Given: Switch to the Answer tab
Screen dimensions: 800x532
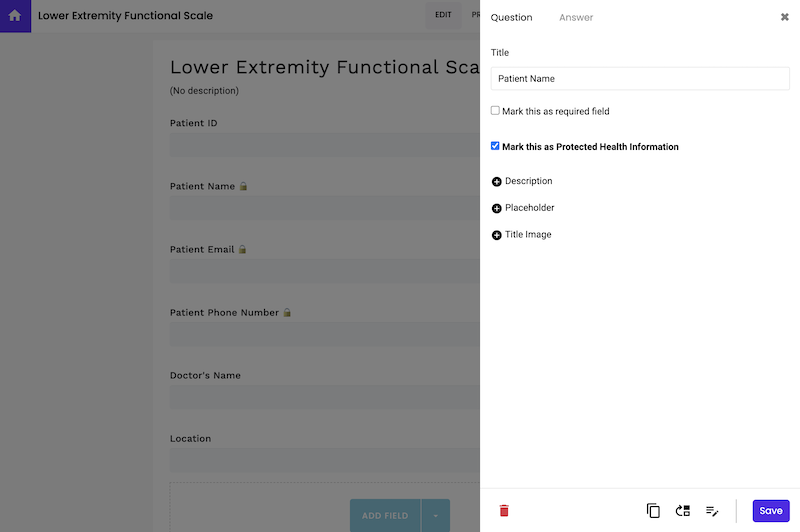Looking at the screenshot, I should [x=576, y=18].
